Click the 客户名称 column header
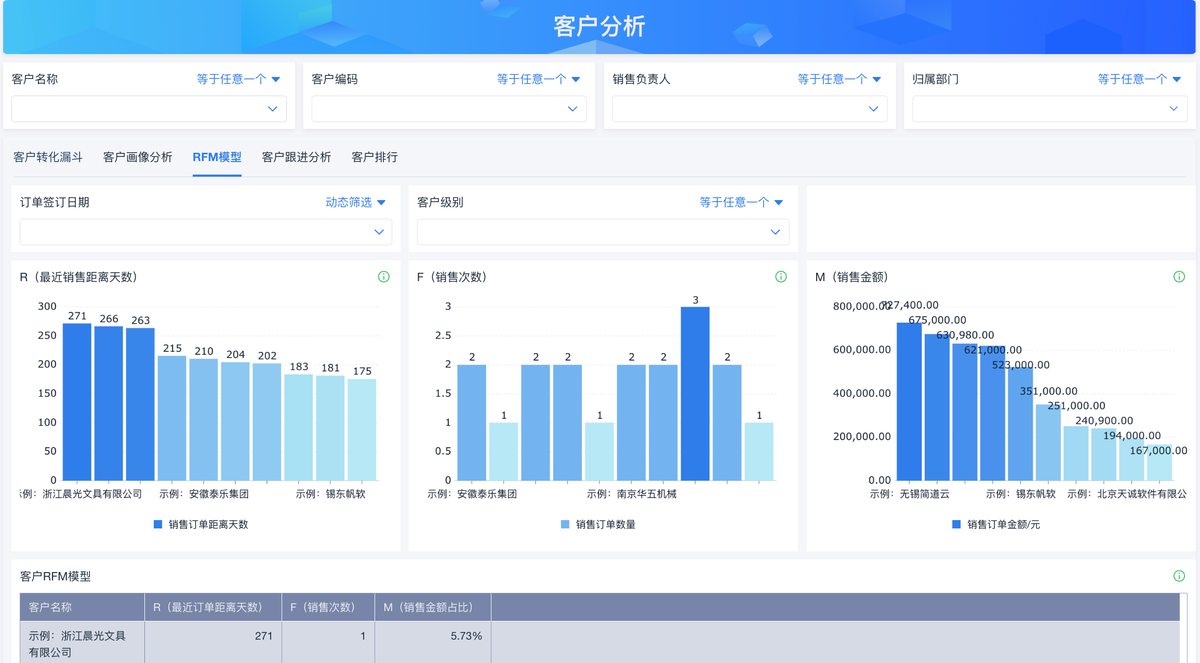The width and height of the screenshot is (1200, 663). [x=82, y=607]
